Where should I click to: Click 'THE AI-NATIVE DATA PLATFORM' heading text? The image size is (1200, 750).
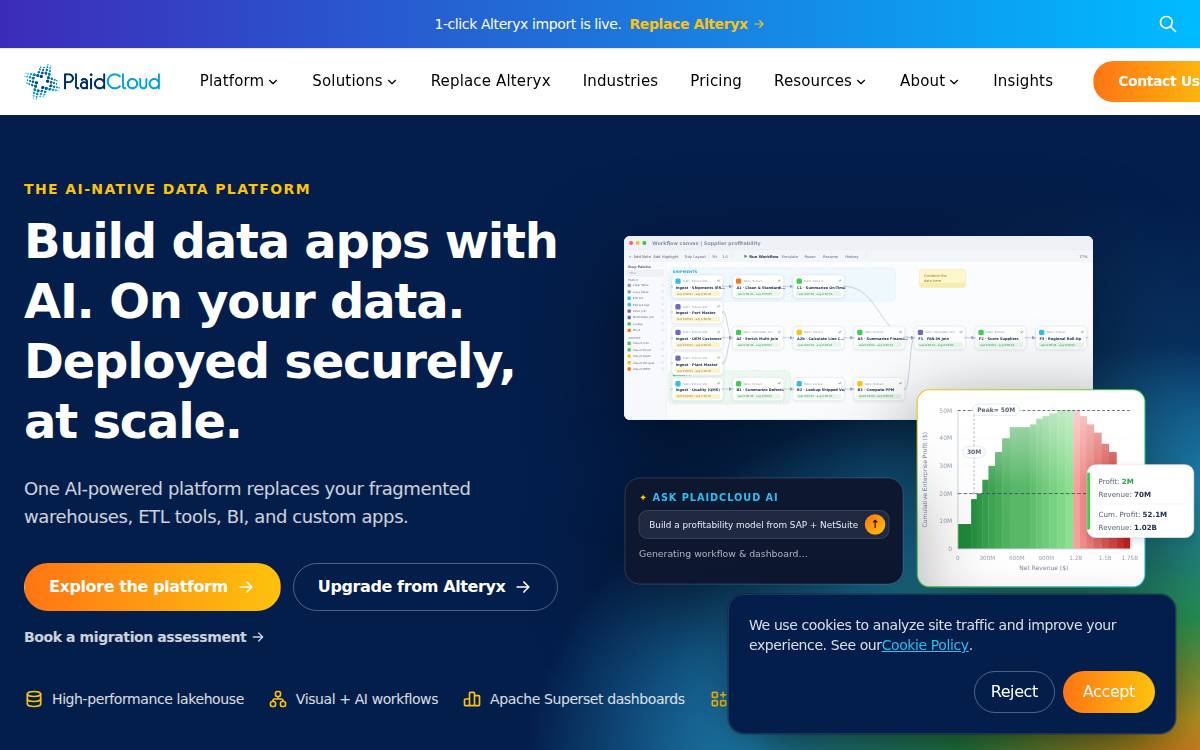point(167,189)
